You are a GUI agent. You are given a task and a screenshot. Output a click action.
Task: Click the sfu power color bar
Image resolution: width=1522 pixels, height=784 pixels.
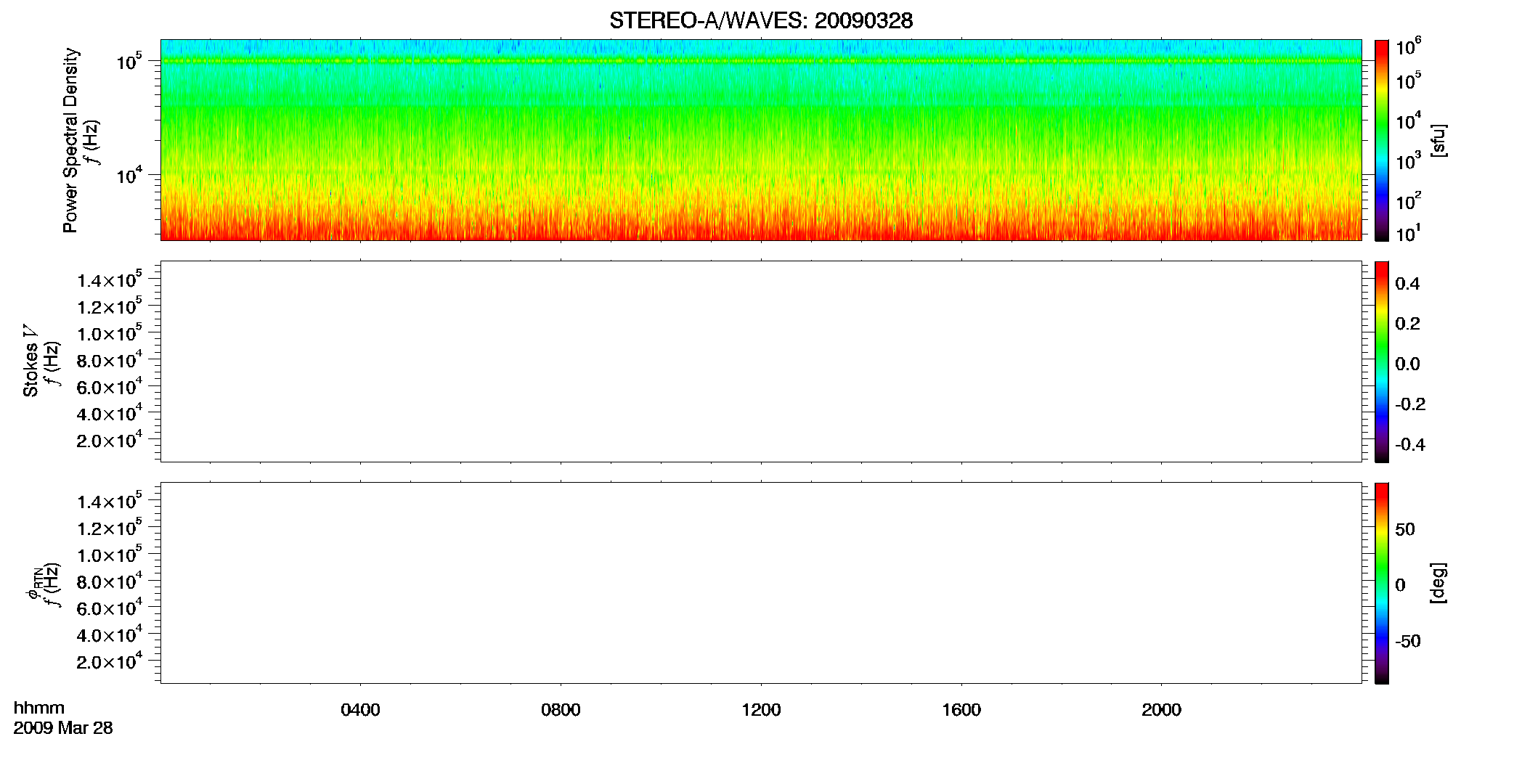click(x=1382, y=140)
